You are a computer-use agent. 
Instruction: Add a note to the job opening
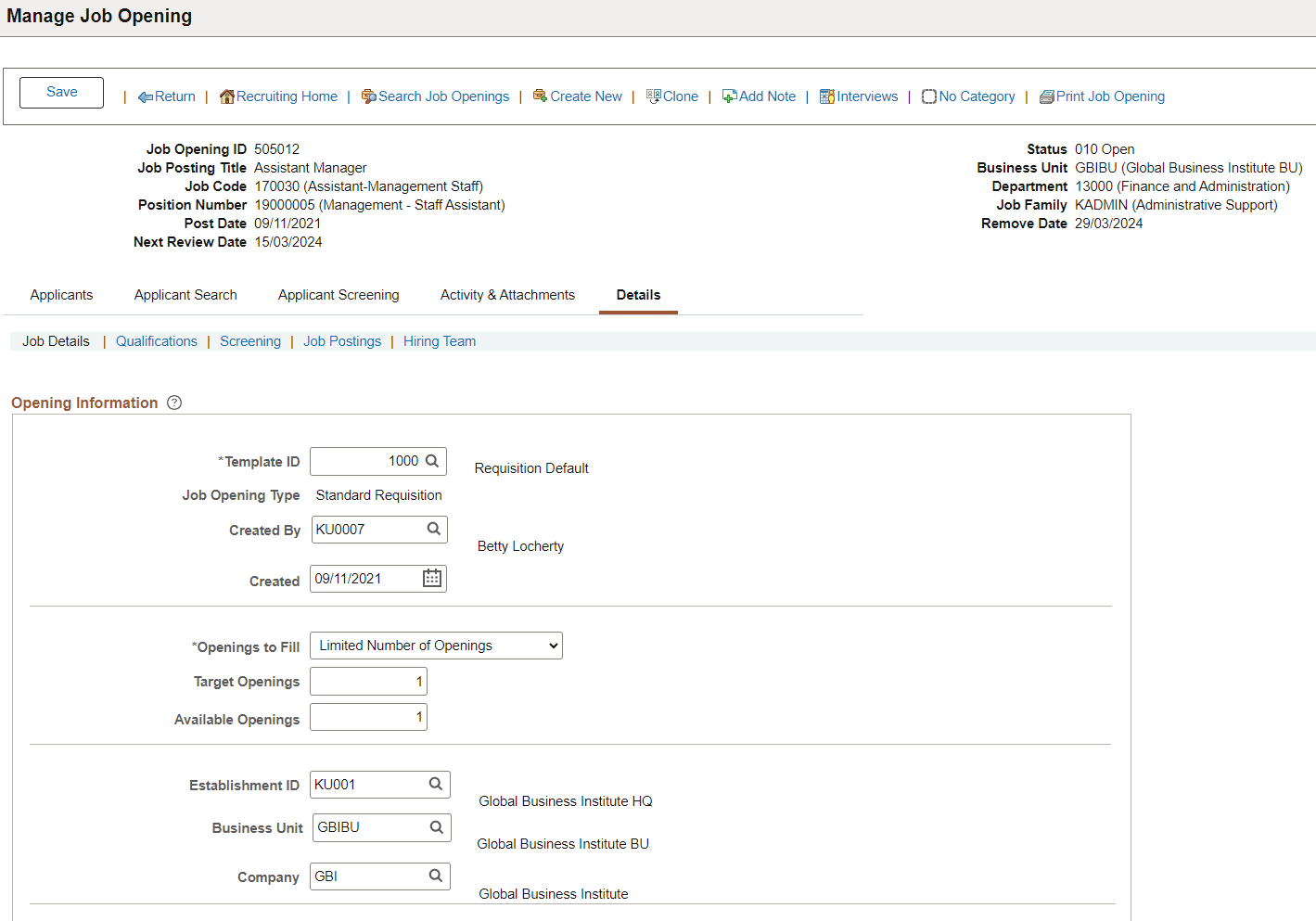766,96
